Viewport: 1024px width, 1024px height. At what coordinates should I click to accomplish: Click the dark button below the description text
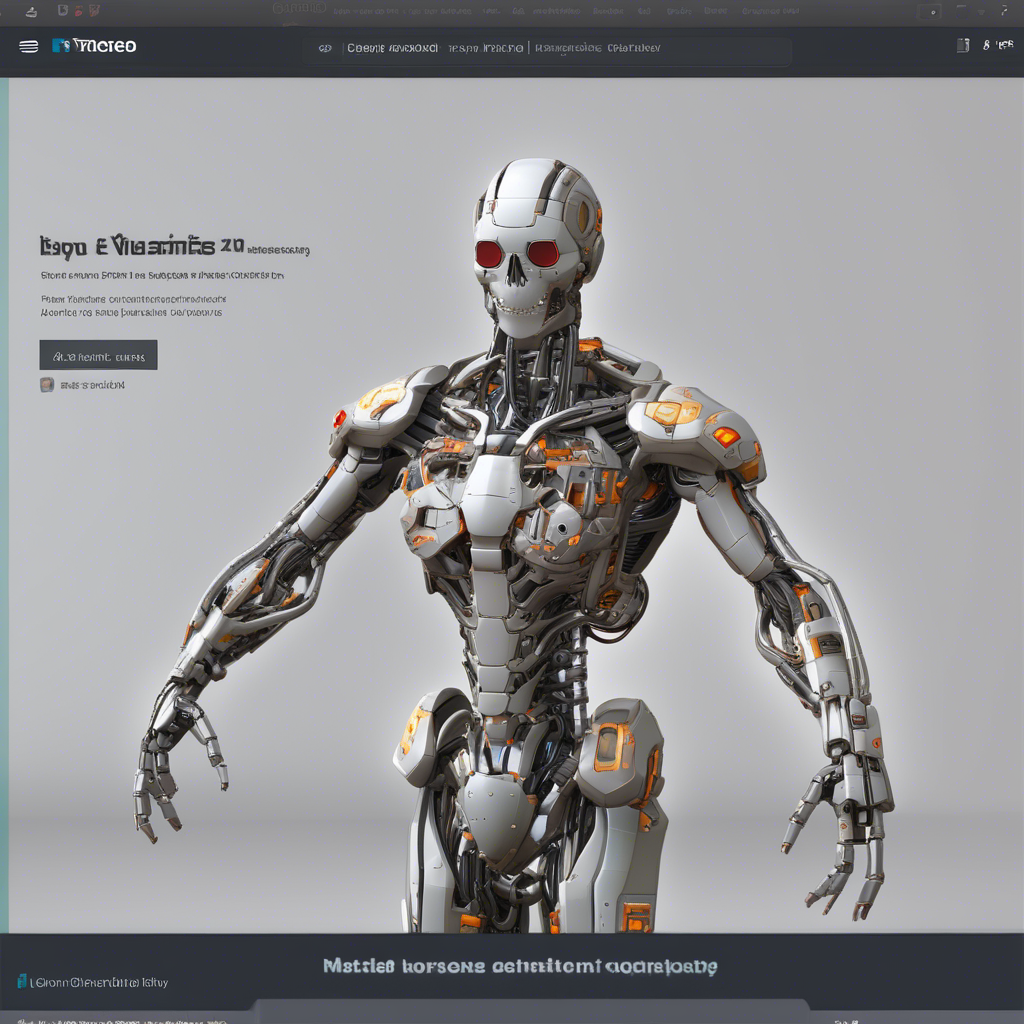[x=99, y=355]
